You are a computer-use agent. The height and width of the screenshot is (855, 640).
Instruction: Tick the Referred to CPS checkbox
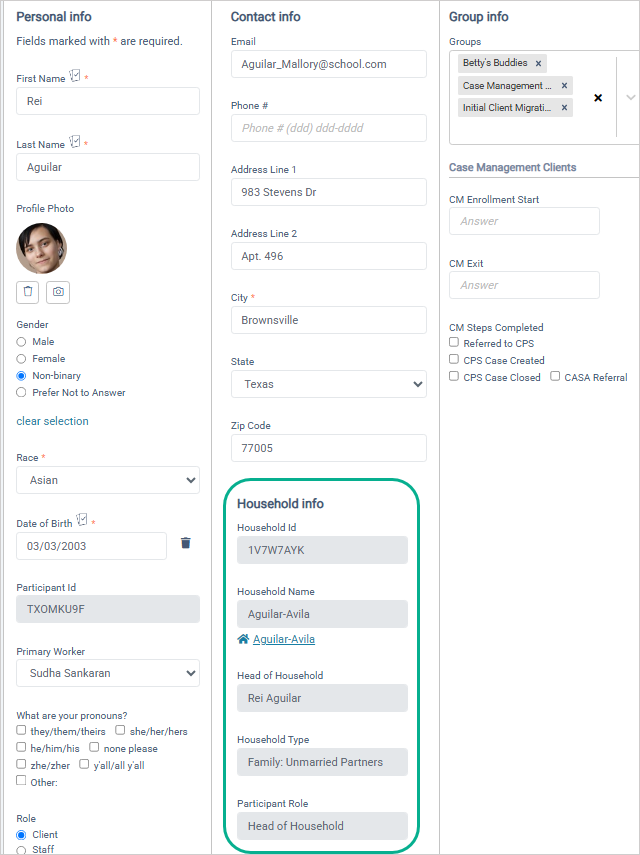click(454, 342)
